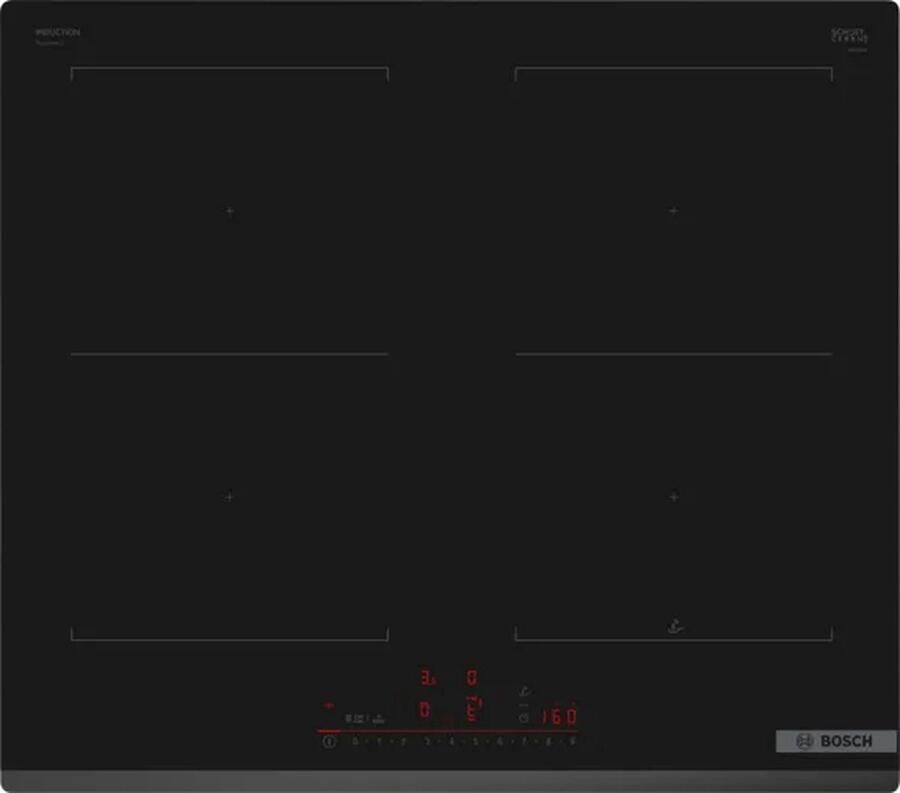Tap the min/sec timer indicator icon
Image resolution: width=900 pixels, height=793 pixels.
pyautogui.click(x=361, y=717)
